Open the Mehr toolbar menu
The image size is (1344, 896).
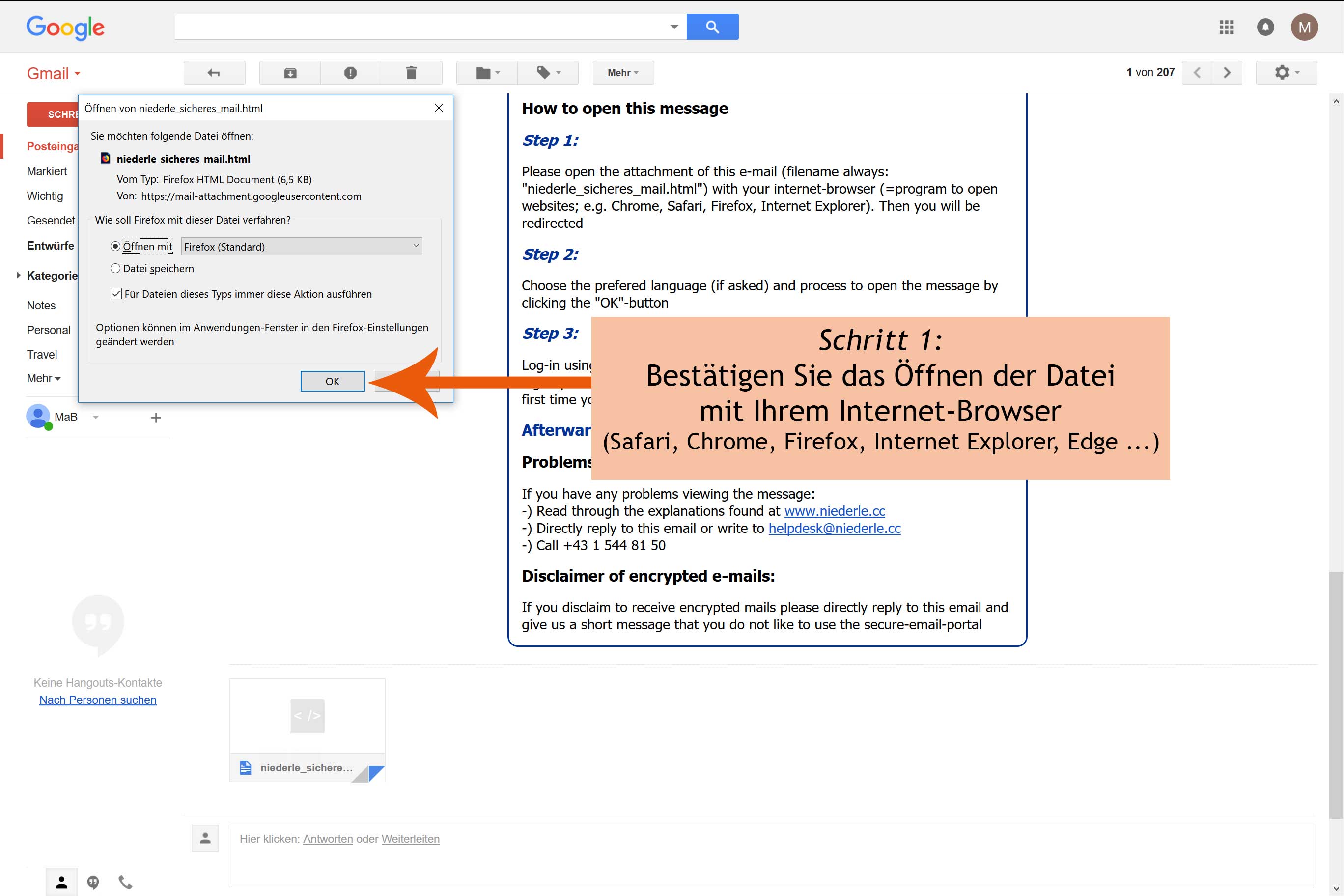(x=622, y=73)
